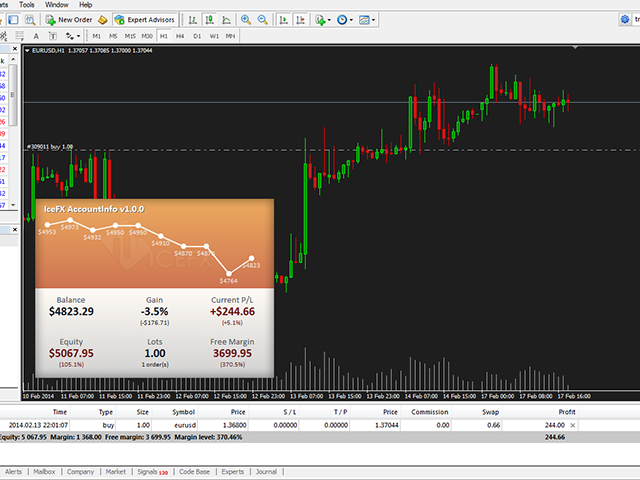
Task: Set timeframe to M1
Action: tap(97, 36)
